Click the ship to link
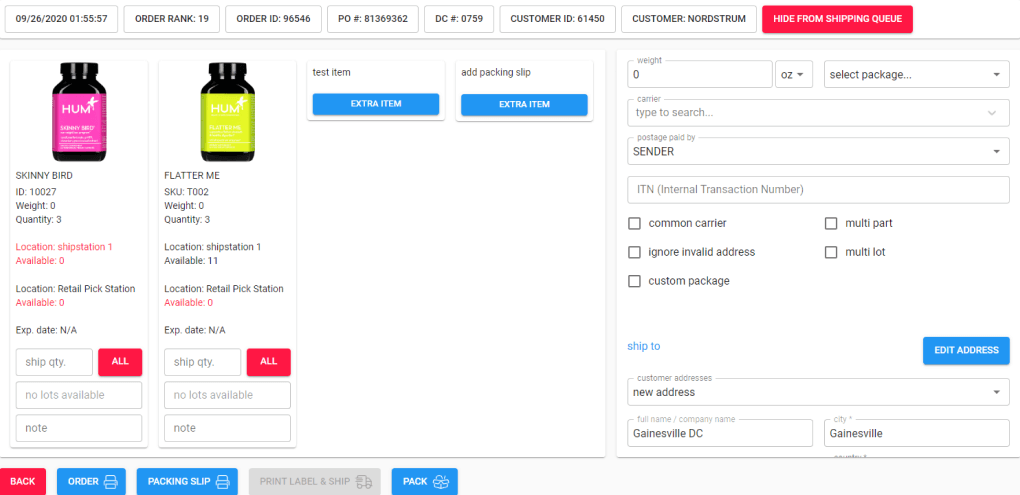This screenshot has width=1020, height=495. coord(644,346)
